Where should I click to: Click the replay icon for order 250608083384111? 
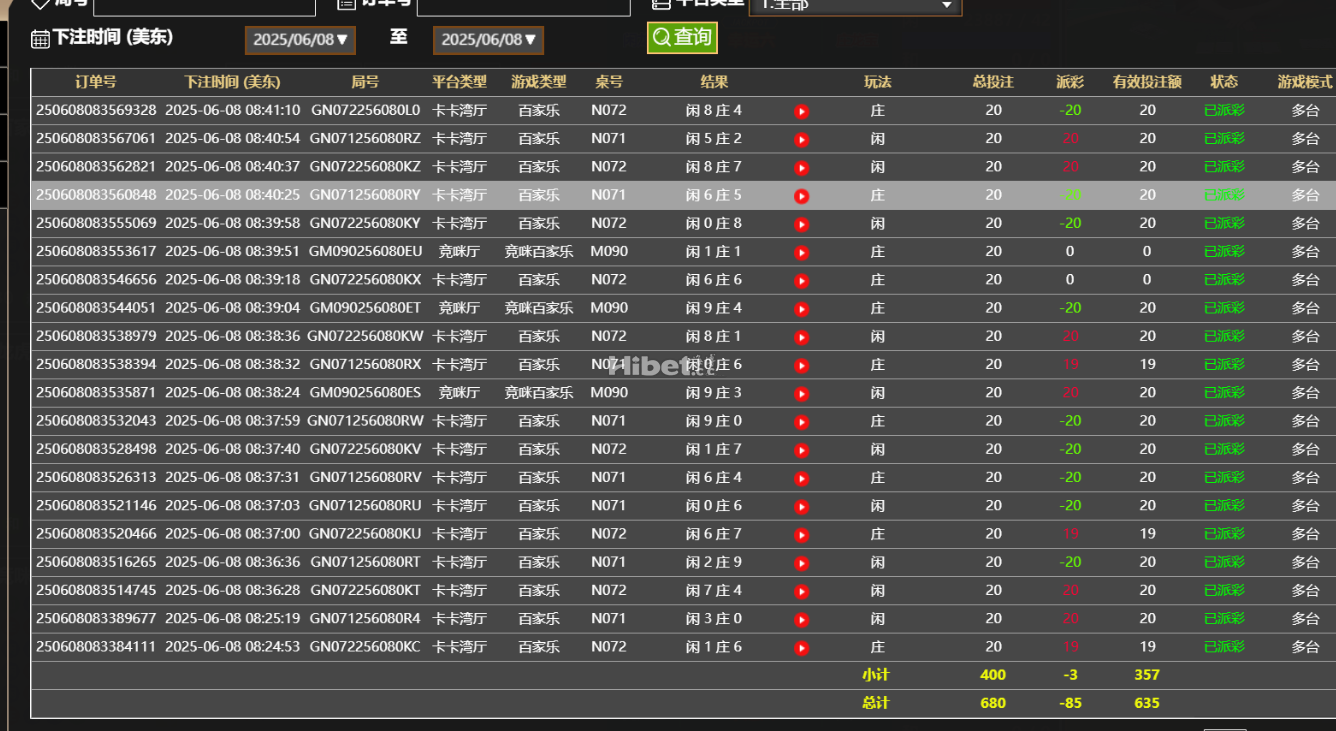(x=801, y=648)
